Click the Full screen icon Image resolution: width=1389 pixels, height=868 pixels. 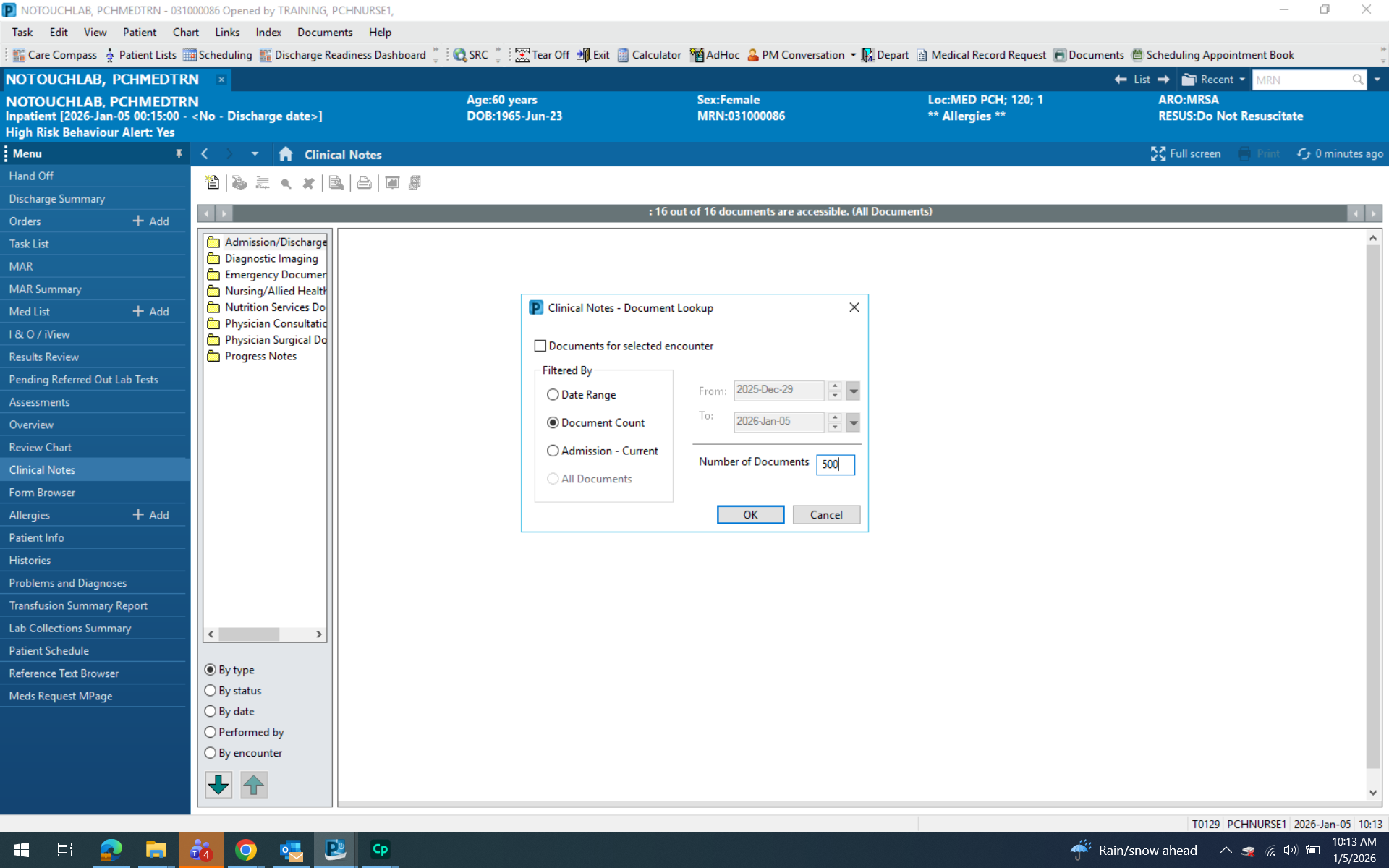[x=1157, y=153]
